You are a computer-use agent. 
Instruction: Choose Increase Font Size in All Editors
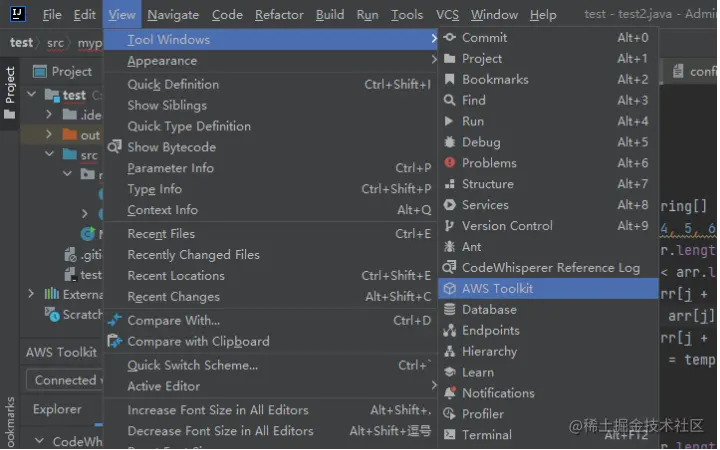pos(270,410)
